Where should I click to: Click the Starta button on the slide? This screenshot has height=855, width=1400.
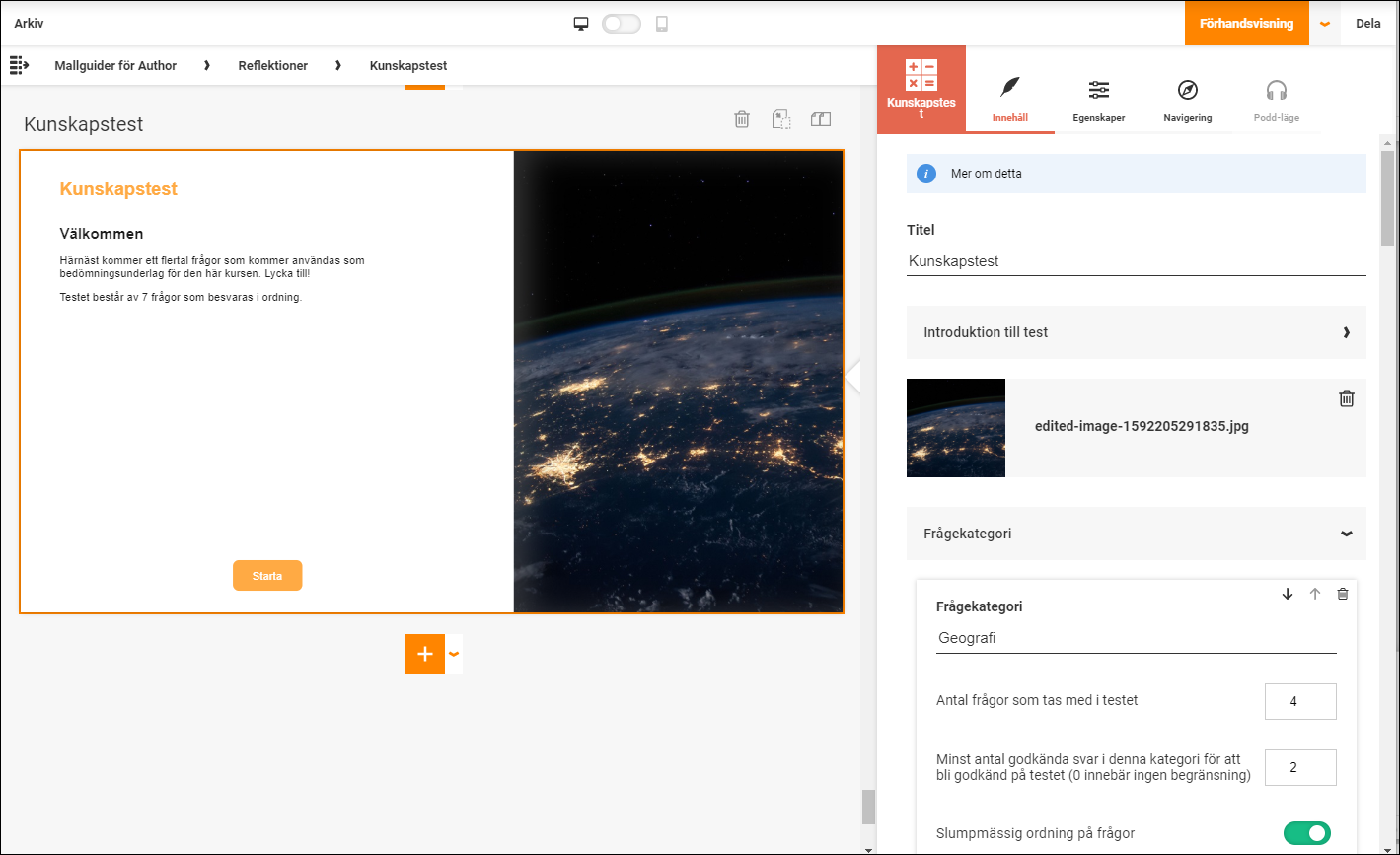click(x=267, y=576)
